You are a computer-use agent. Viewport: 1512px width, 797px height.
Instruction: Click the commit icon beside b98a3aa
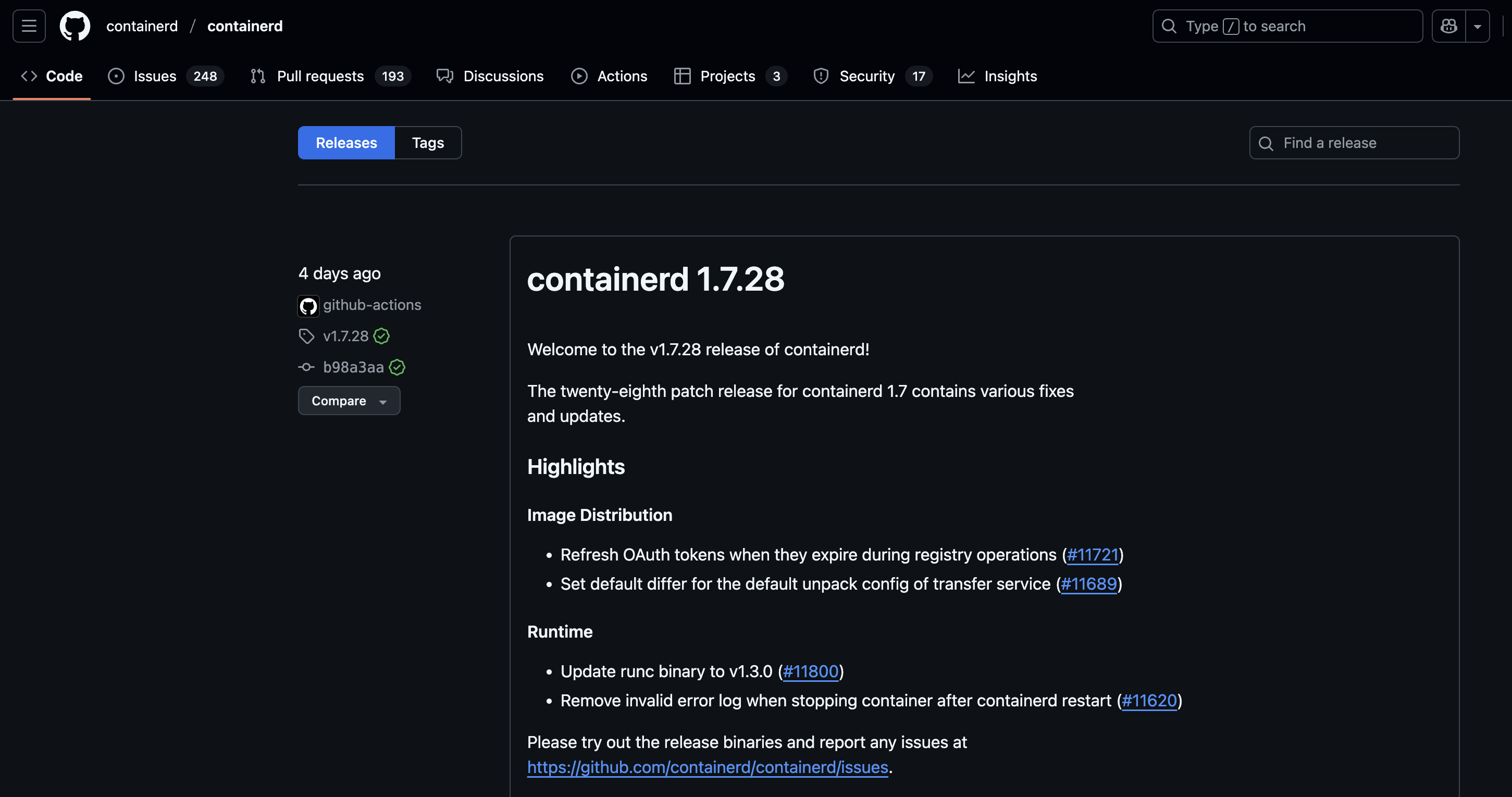(306, 367)
